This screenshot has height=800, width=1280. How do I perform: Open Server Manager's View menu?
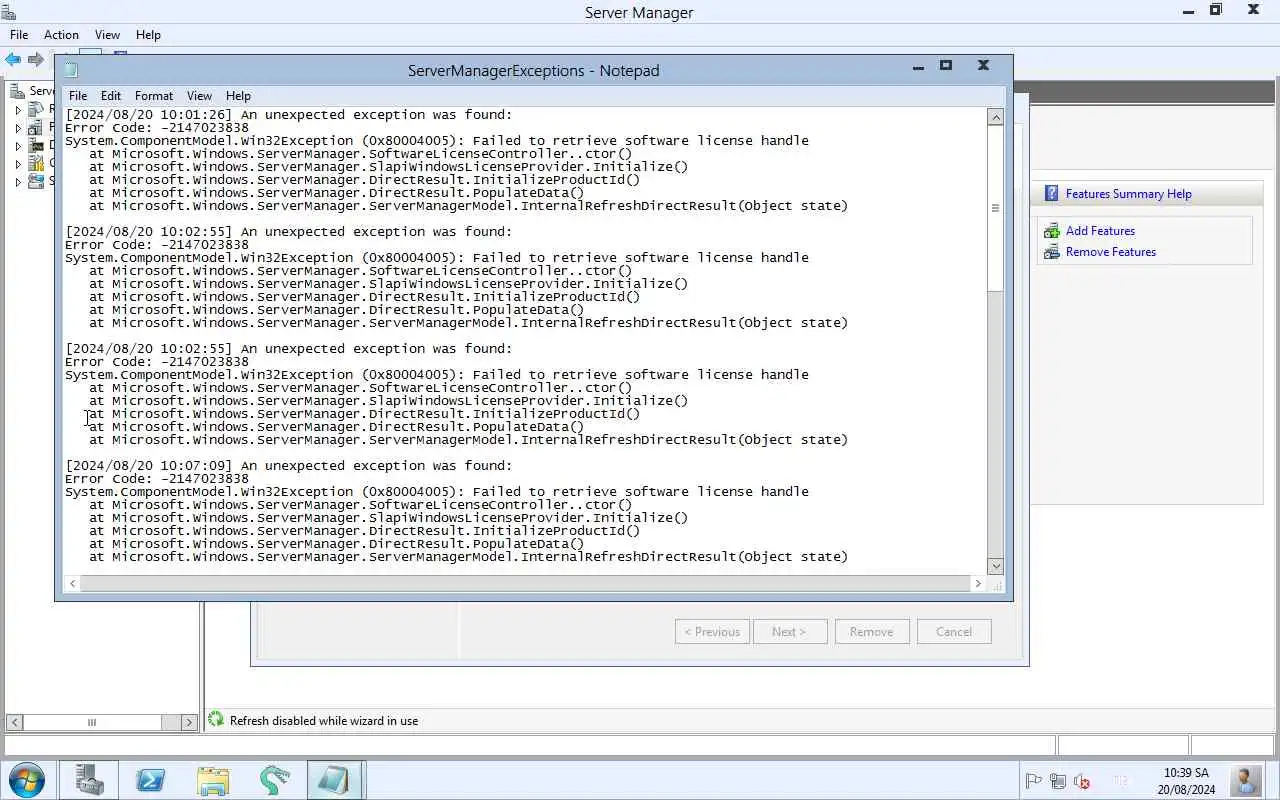[x=107, y=35]
